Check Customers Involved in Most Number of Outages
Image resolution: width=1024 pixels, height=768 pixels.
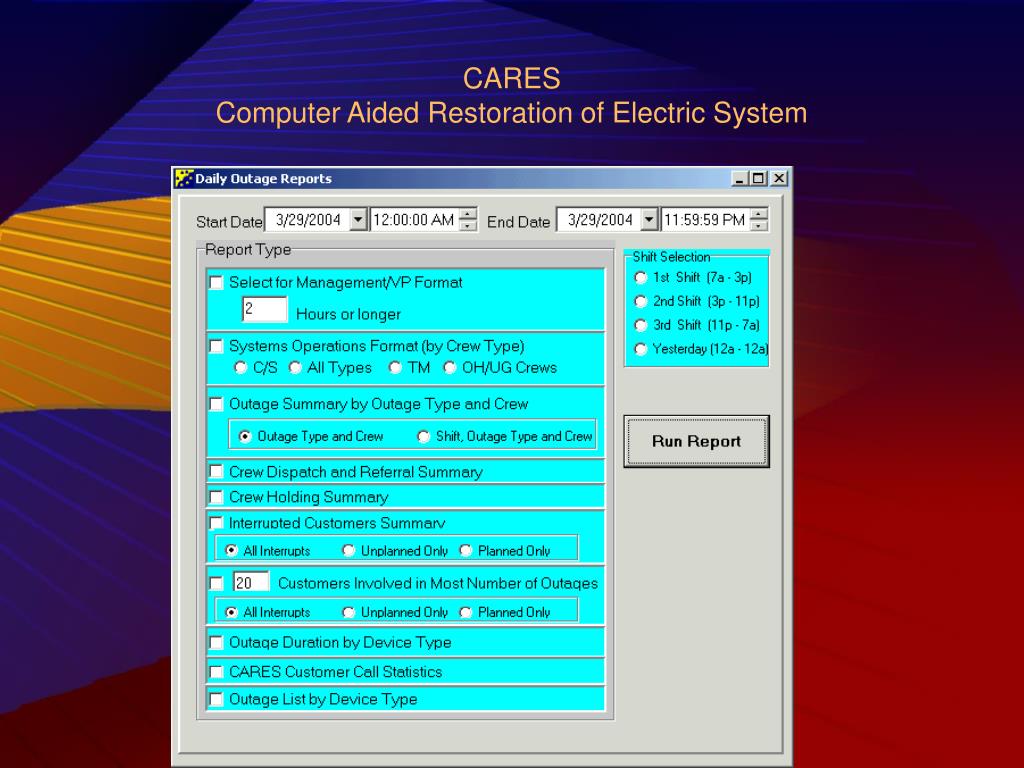(x=216, y=583)
